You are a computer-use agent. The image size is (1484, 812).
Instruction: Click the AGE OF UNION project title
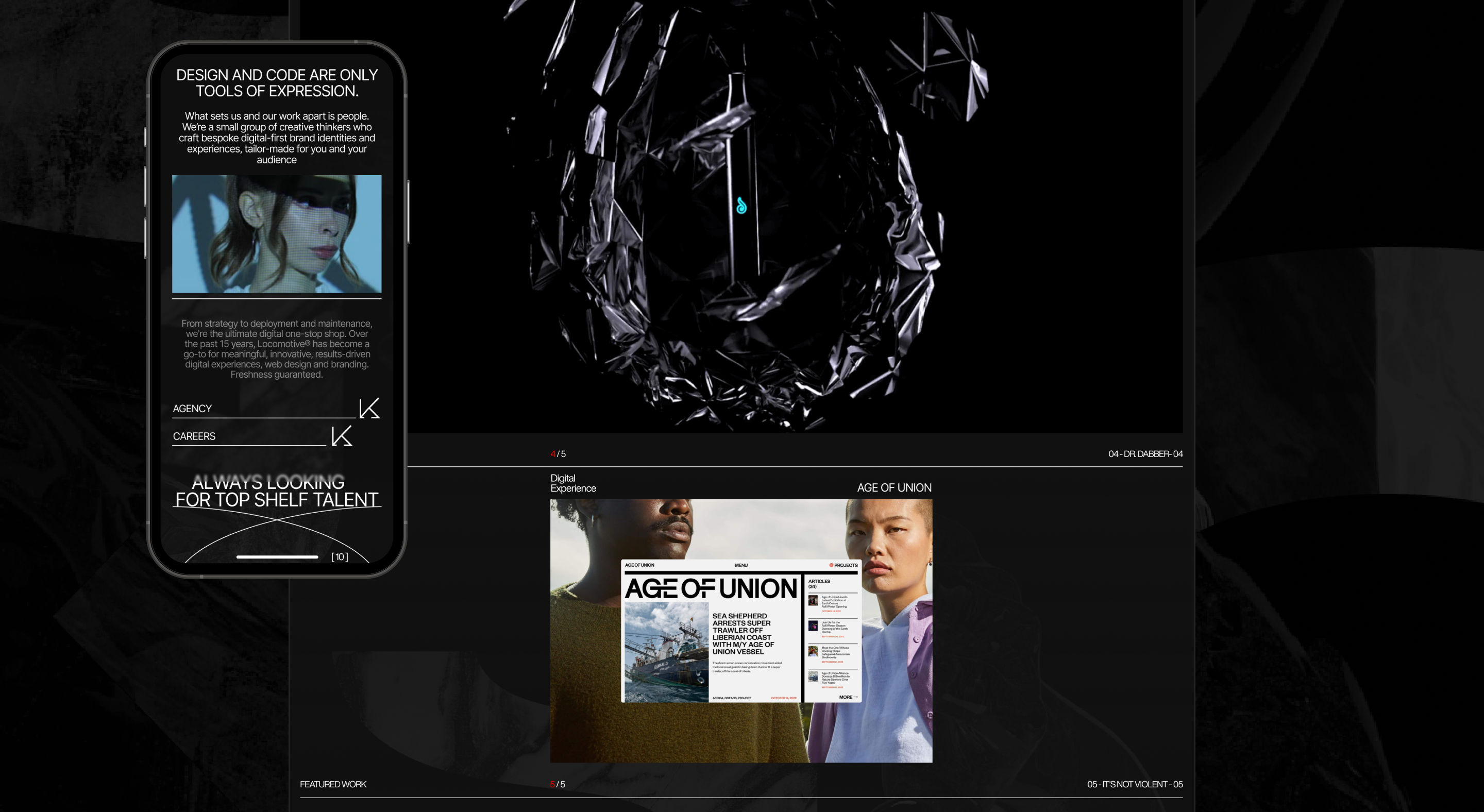[893, 488]
